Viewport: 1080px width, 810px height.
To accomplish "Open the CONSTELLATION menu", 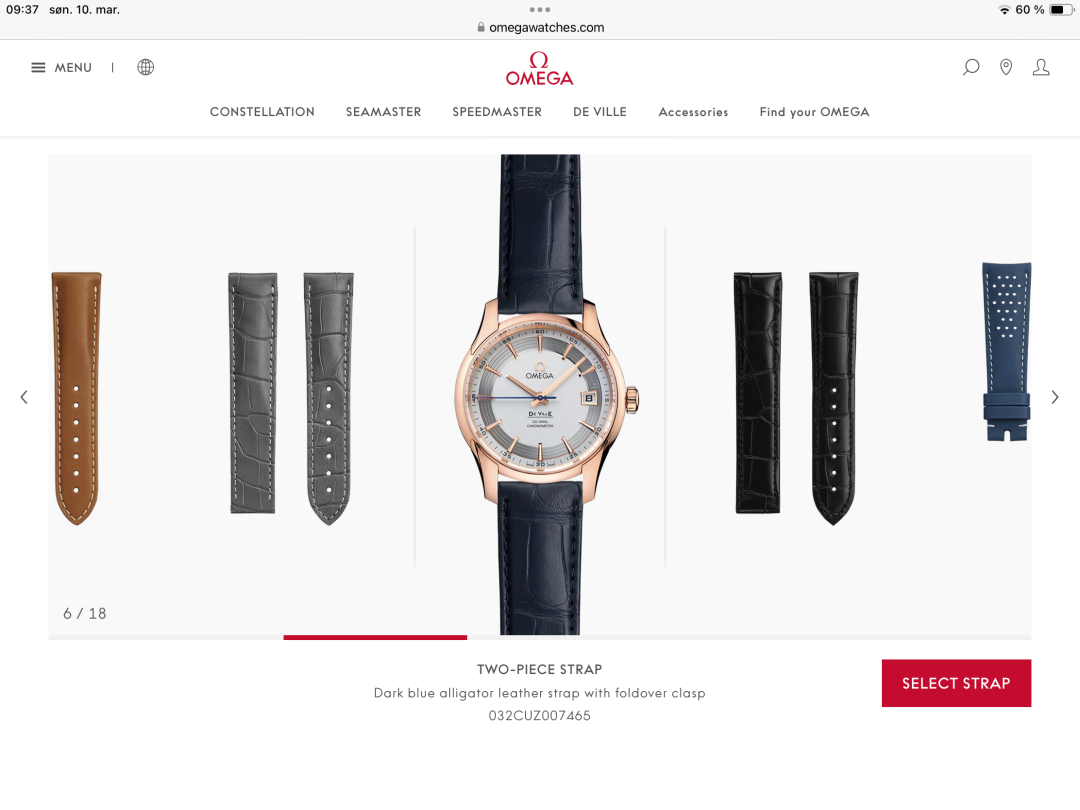I will (262, 112).
